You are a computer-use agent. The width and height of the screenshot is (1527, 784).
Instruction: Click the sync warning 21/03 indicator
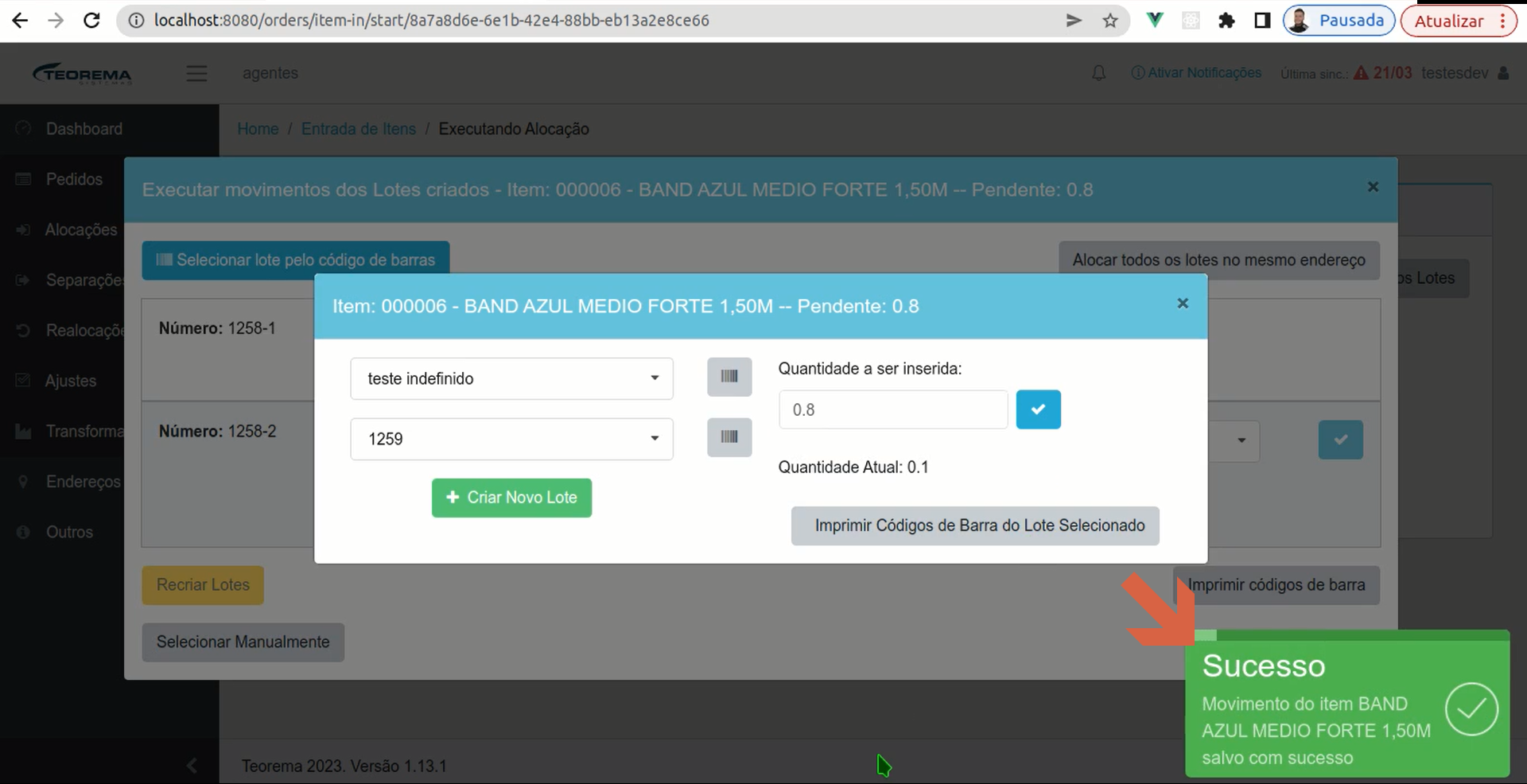[x=1383, y=73]
